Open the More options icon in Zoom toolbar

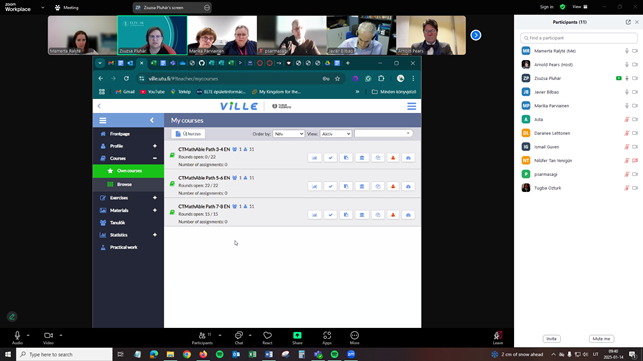click(x=355, y=338)
